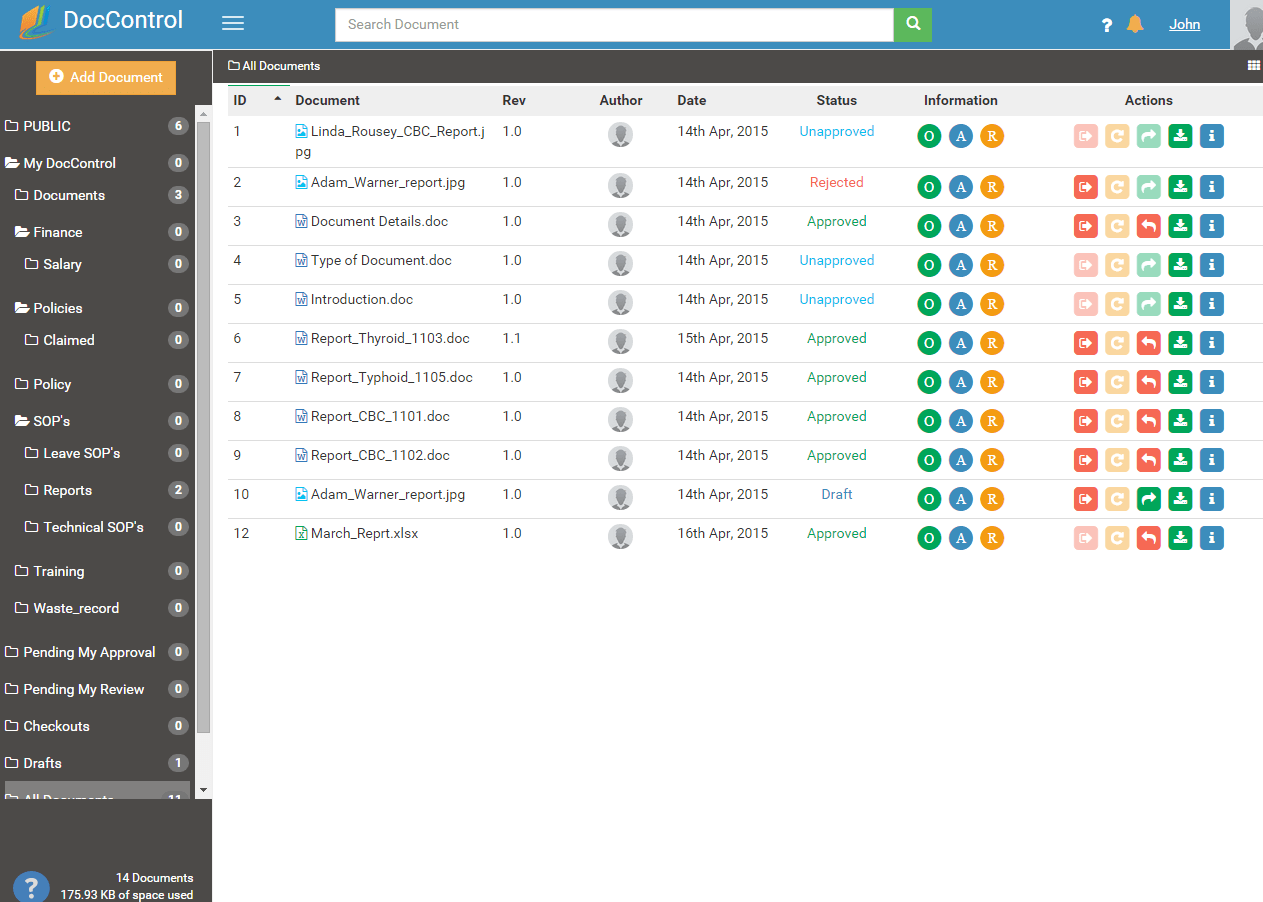The height and width of the screenshot is (902, 1263).
Task: Focus the Search Document field
Action: [x=614, y=24]
